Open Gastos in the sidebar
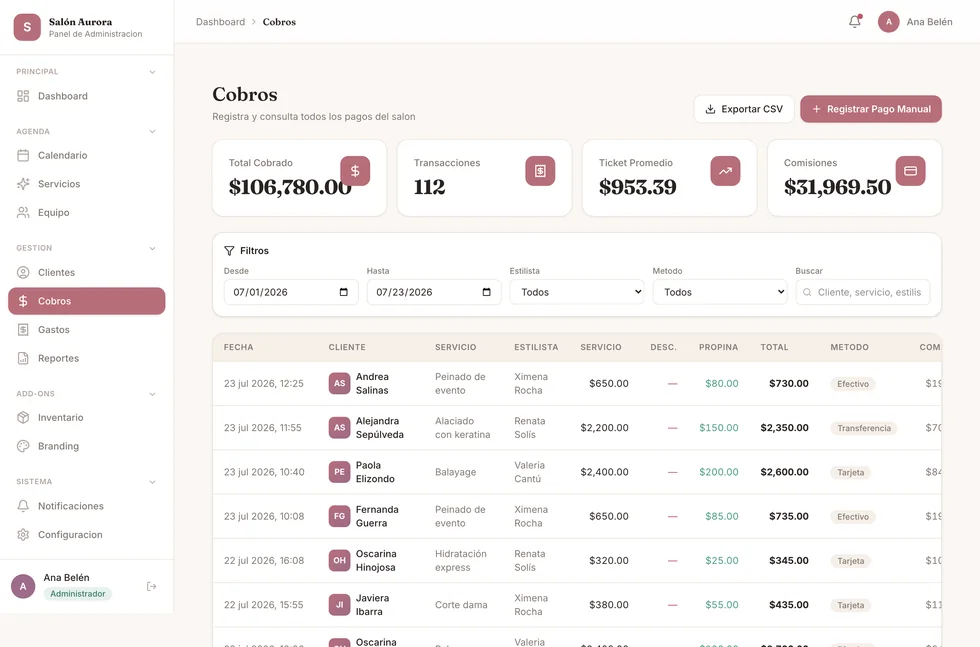The image size is (980, 647). [x=87, y=329]
